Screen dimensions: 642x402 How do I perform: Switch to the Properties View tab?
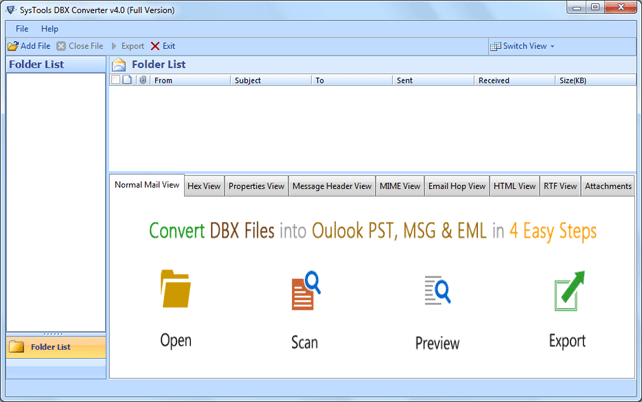click(x=256, y=186)
